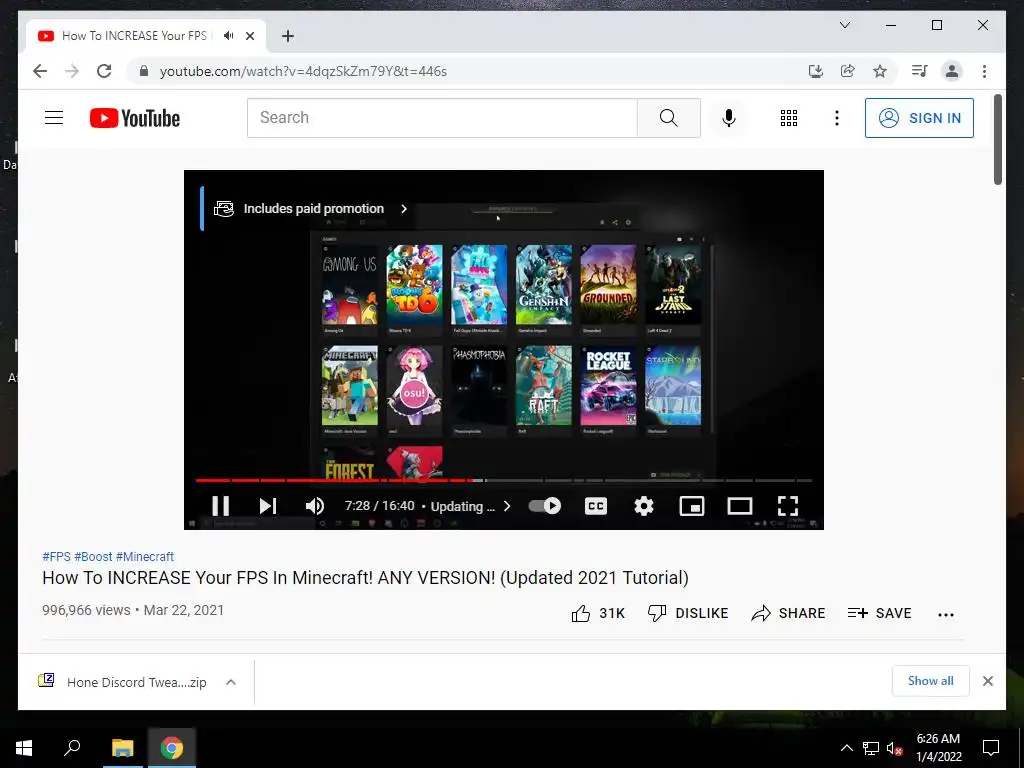Open the #Boost hashtag
The image size is (1024, 768).
(93, 556)
